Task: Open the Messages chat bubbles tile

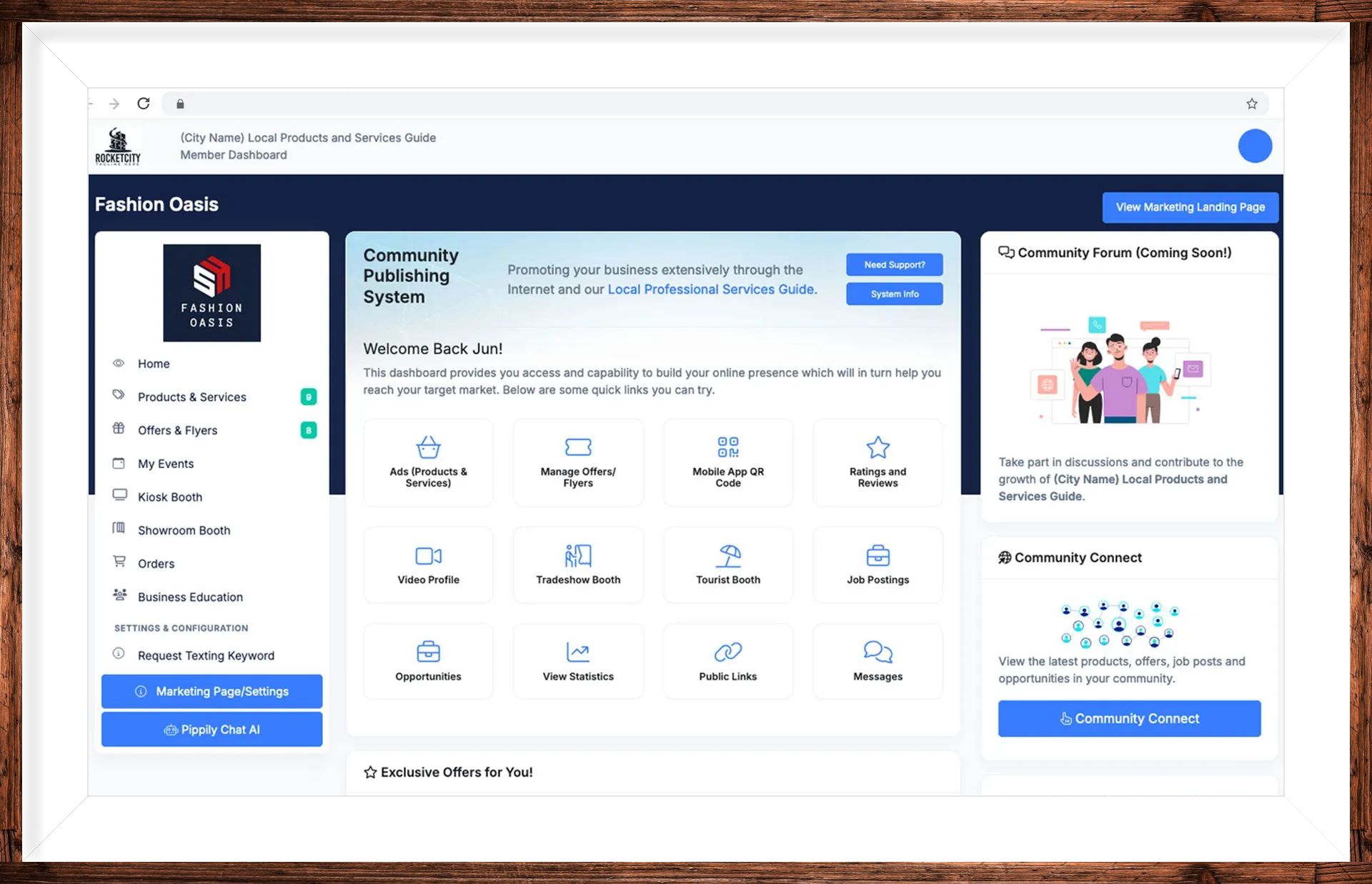Action: pos(878,661)
